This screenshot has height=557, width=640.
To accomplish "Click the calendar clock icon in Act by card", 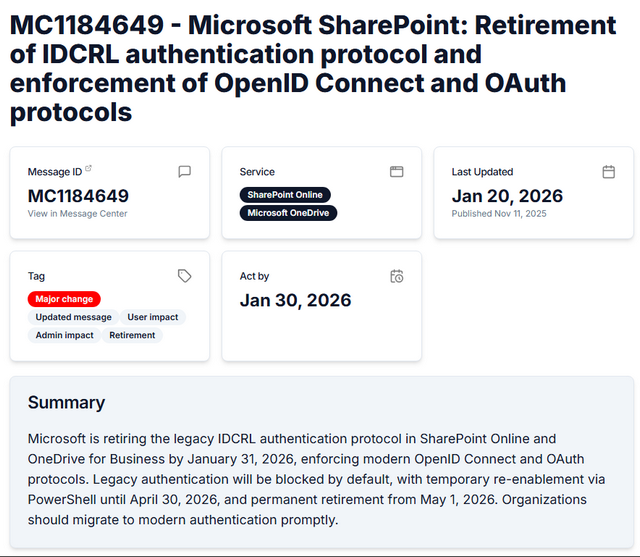I will (396, 275).
